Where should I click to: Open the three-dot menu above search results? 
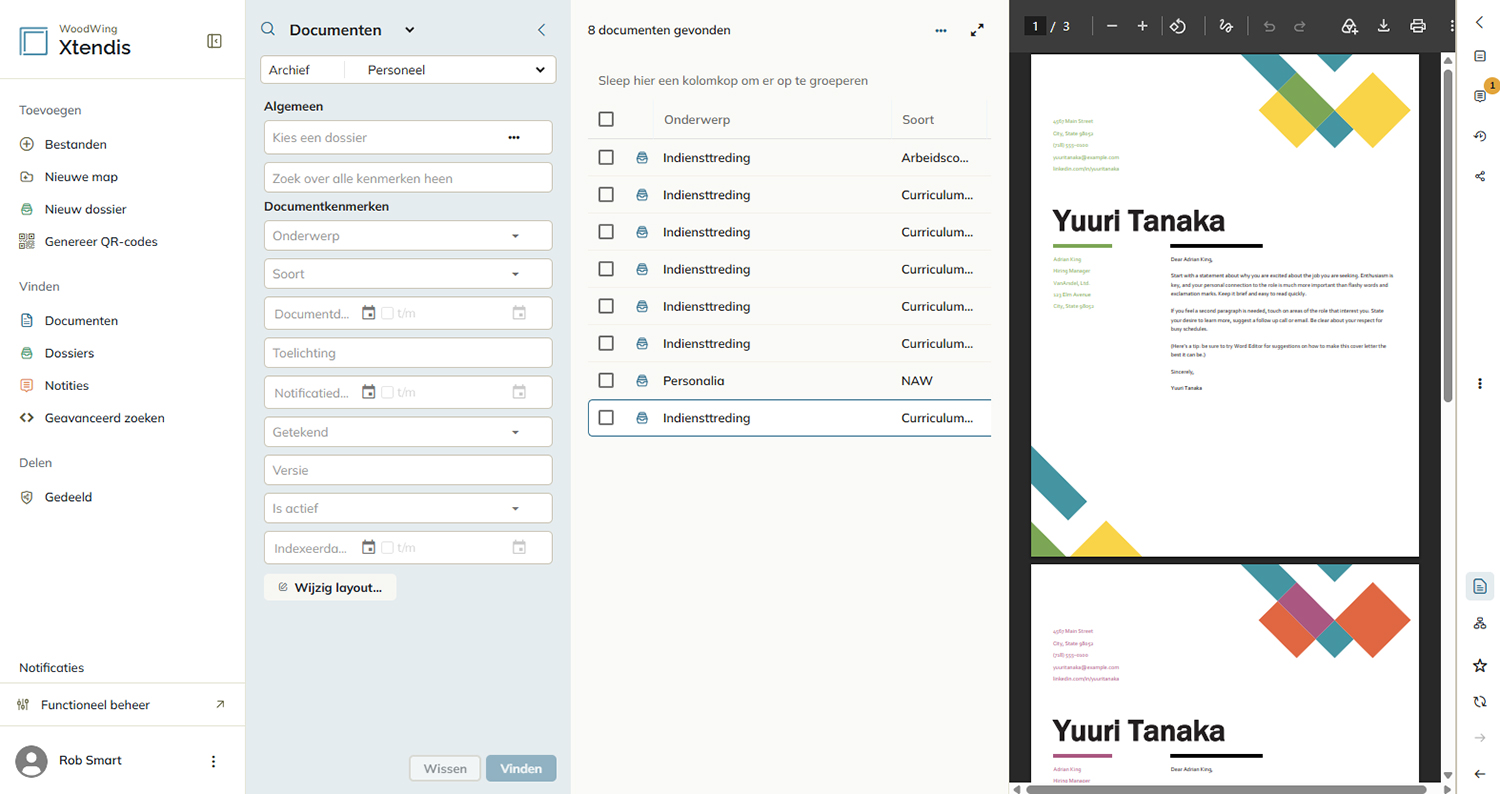pos(941,31)
